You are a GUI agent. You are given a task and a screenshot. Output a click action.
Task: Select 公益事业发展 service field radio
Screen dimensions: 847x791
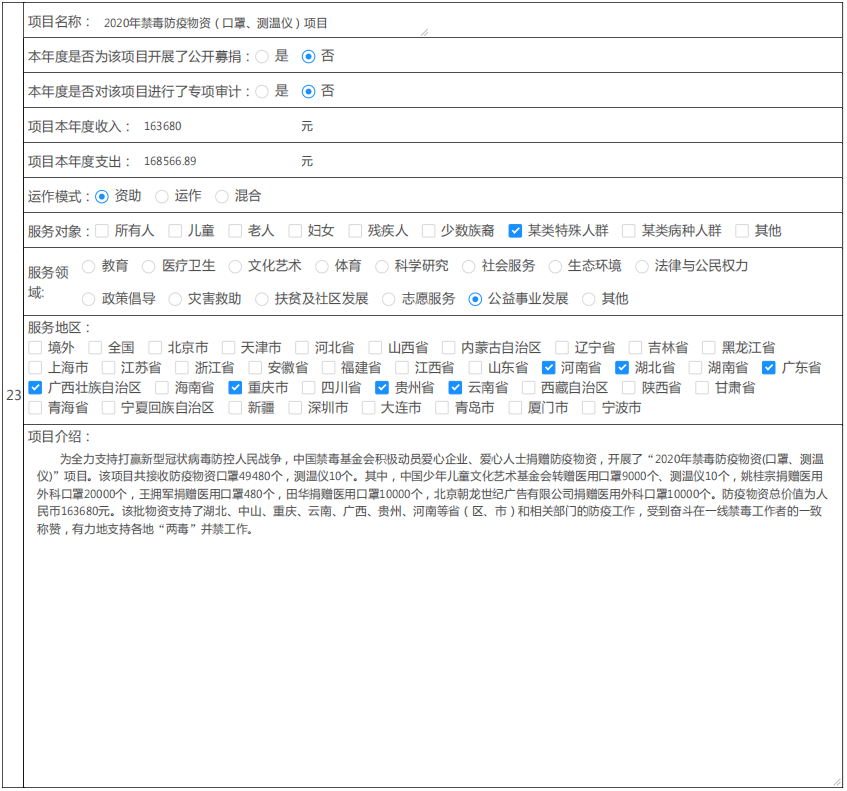tap(475, 299)
